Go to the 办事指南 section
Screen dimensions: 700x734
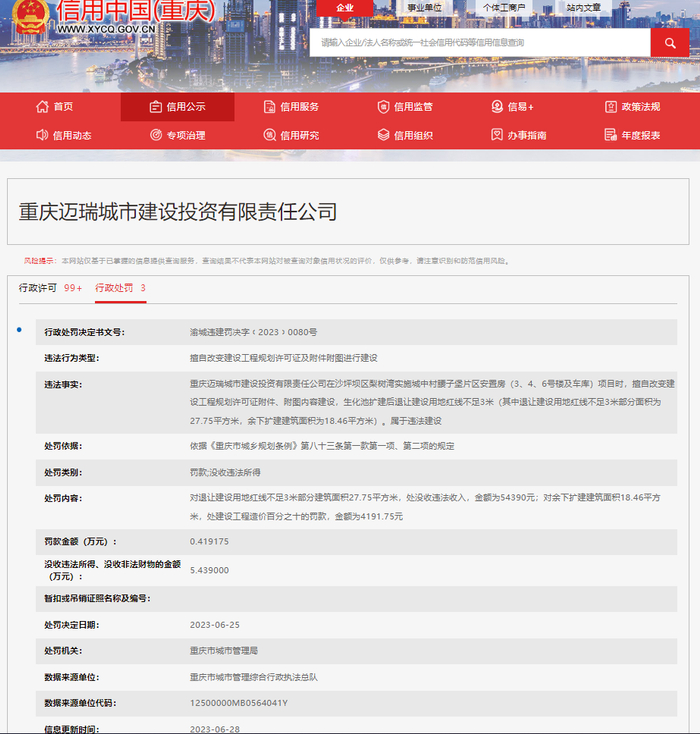point(527,135)
